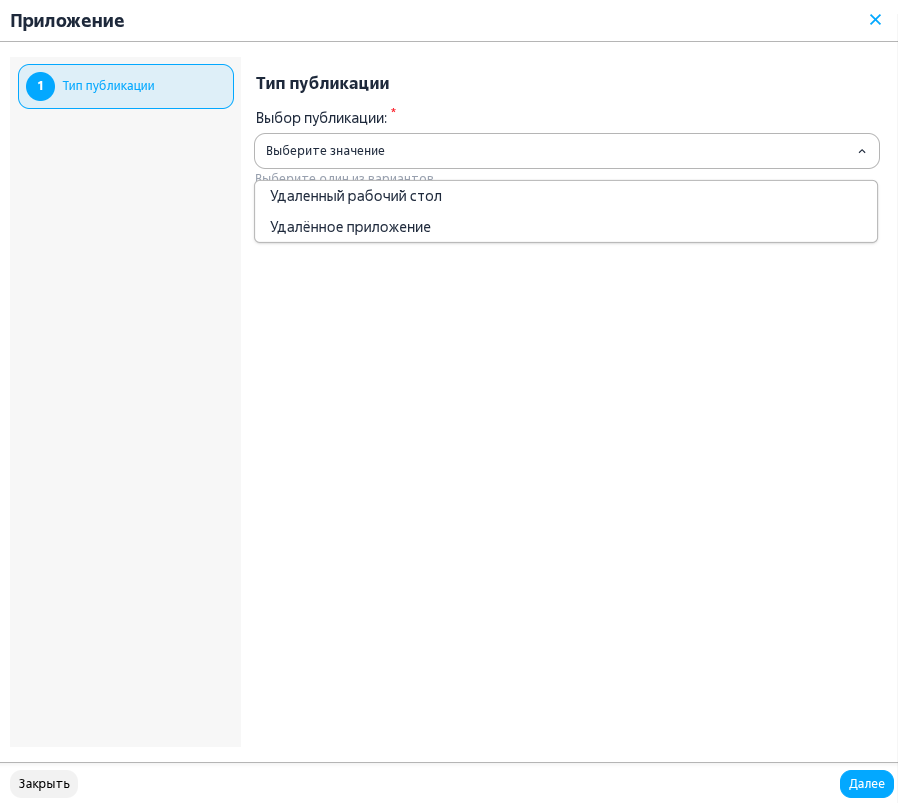Proceed with the Далее button
Viewport: 898px width, 803px height.
(x=867, y=784)
